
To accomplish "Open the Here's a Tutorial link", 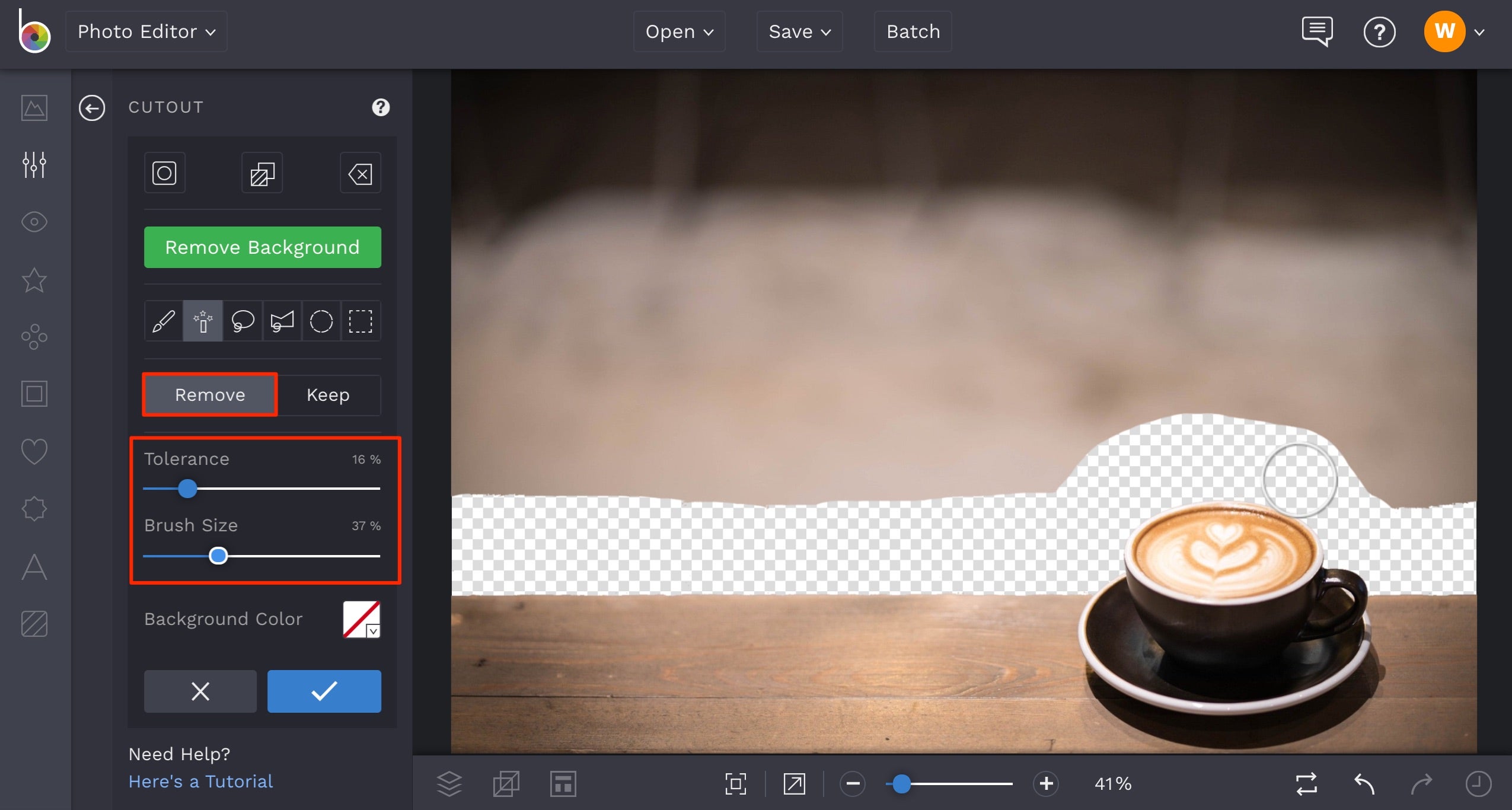I will [x=200, y=781].
